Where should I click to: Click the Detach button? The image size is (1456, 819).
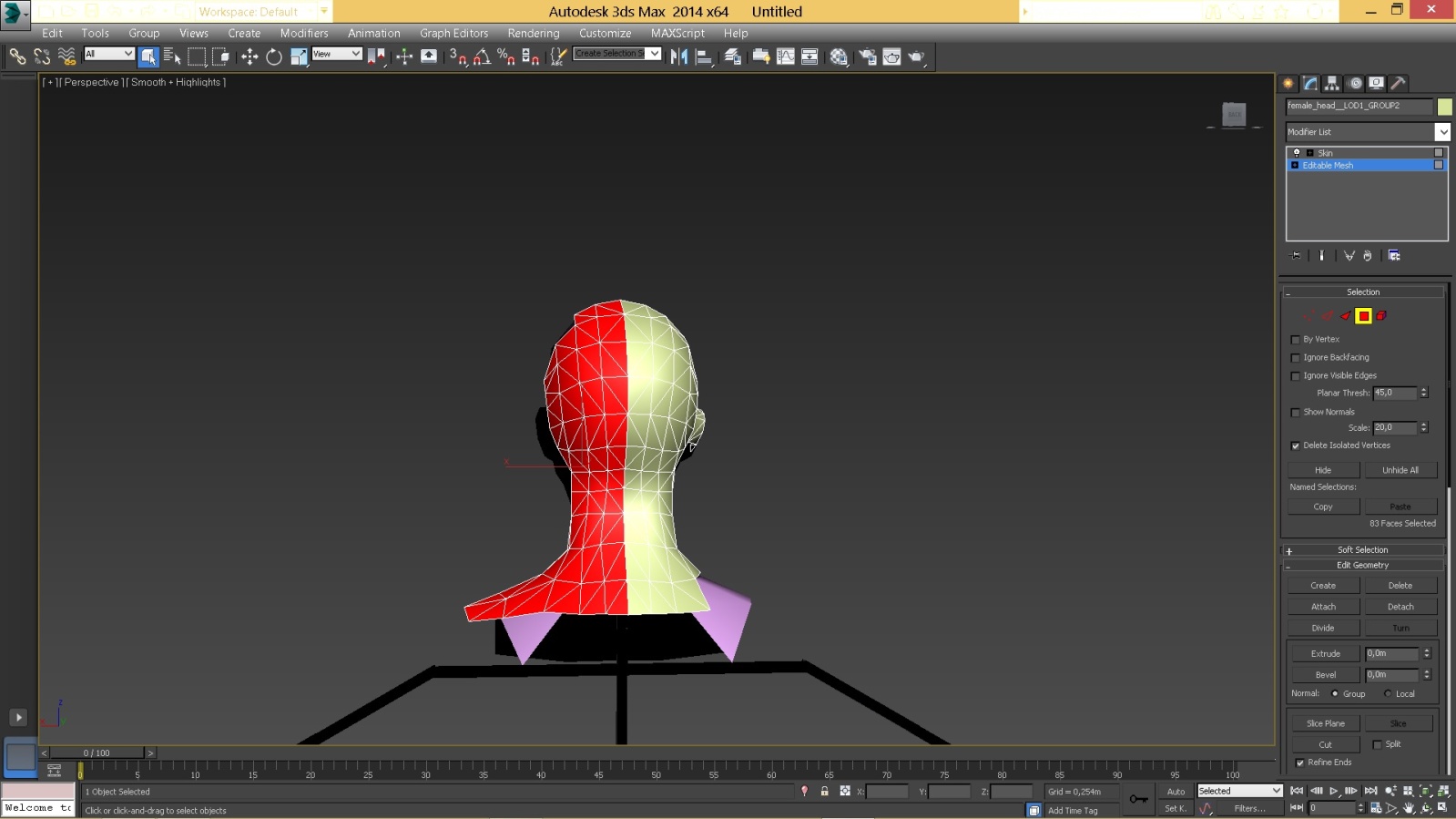[1400, 607]
